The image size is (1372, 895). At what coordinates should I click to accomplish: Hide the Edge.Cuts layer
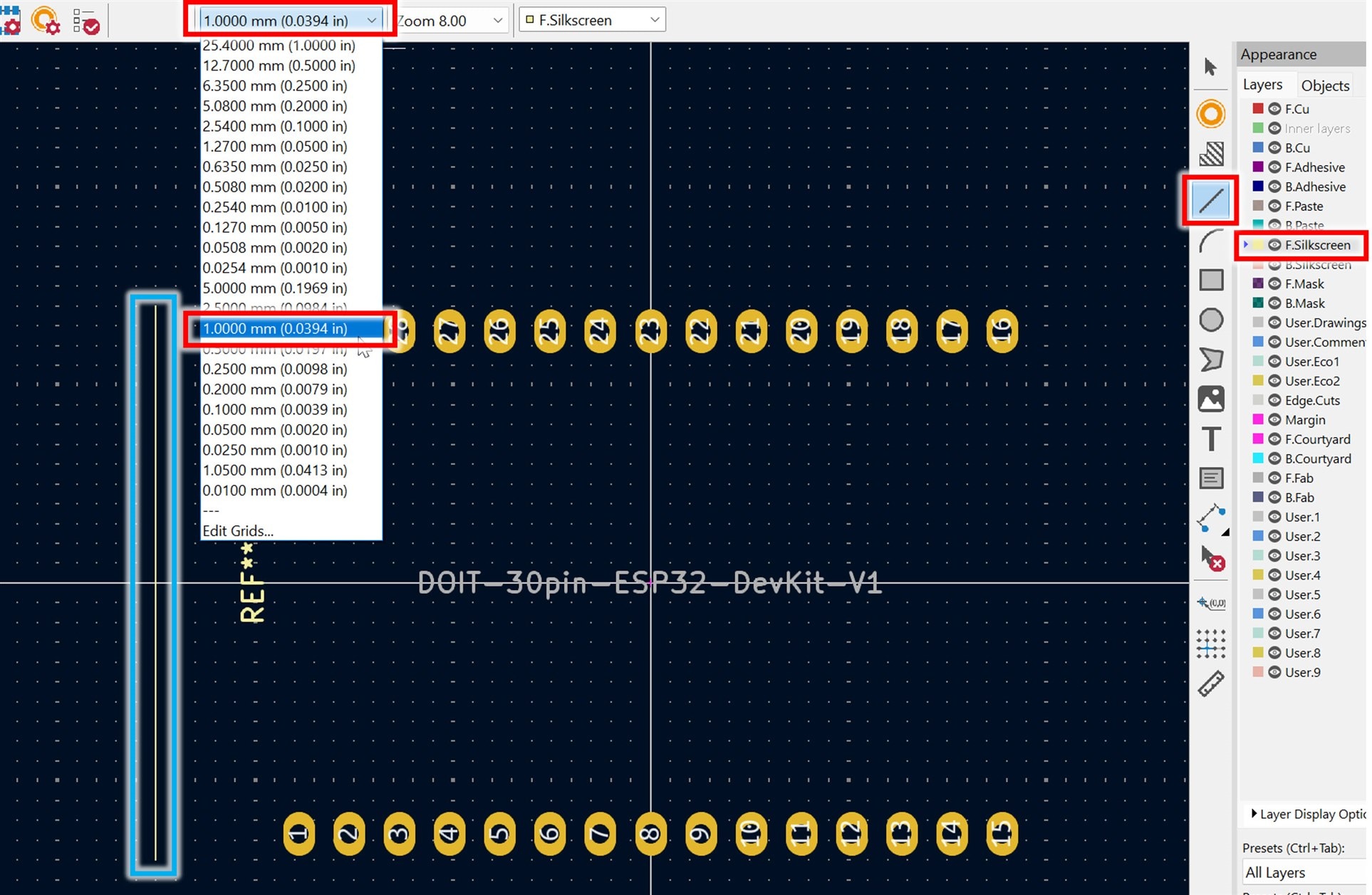(x=1274, y=400)
